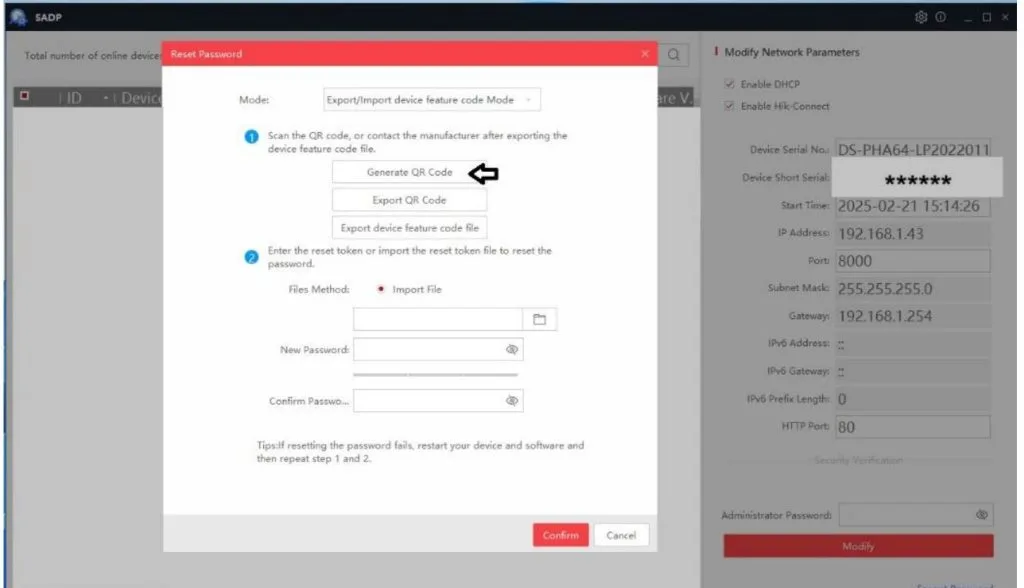Open the Mode dropdown in Reset Password
This screenshot has height=588, width=1024.
click(x=432, y=100)
